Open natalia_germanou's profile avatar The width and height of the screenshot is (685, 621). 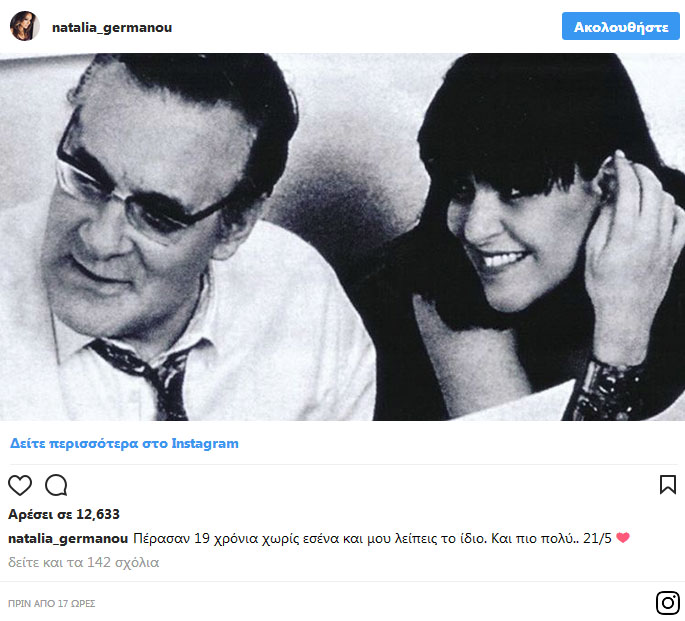pyautogui.click(x=24, y=26)
